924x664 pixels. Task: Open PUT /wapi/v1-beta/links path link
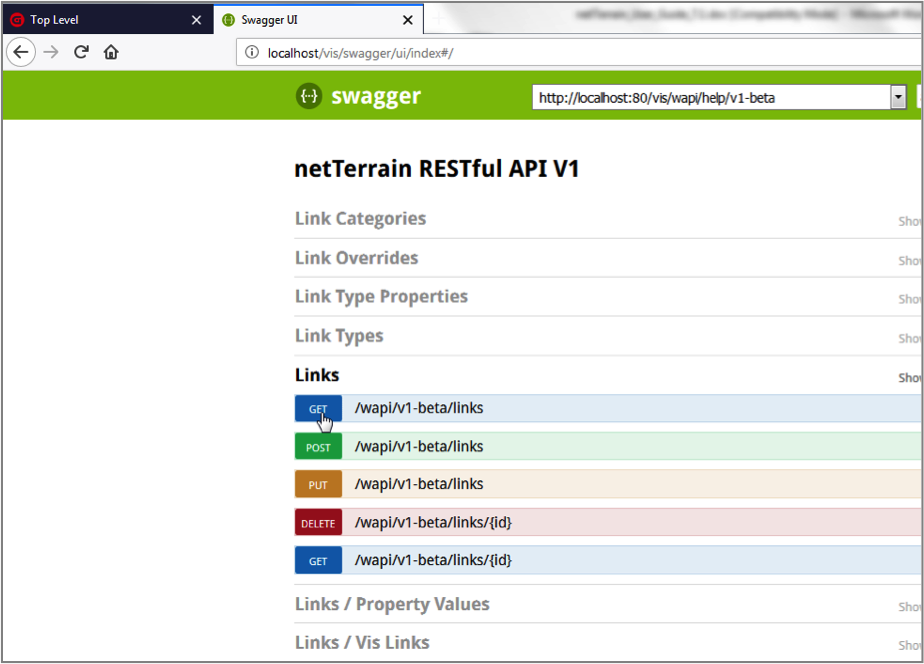[419, 484]
